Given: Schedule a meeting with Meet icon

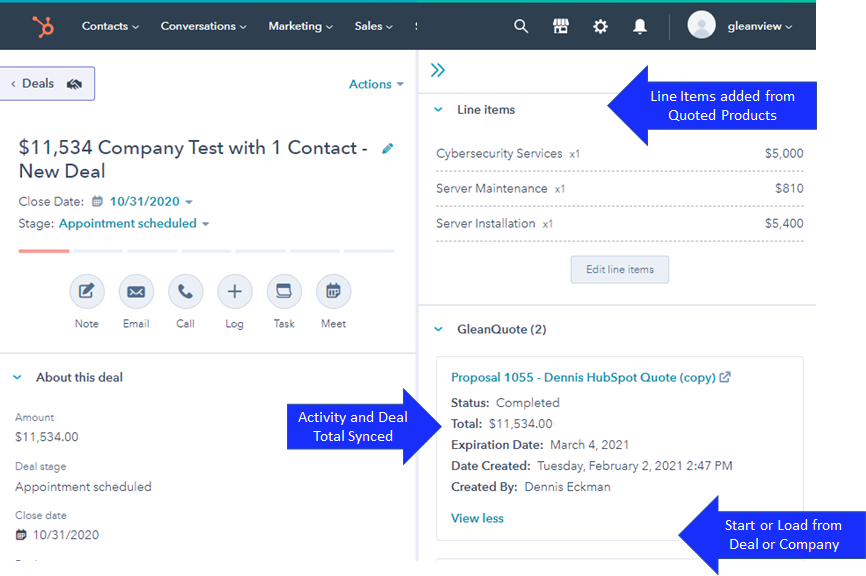Looking at the screenshot, I should pos(334,292).
